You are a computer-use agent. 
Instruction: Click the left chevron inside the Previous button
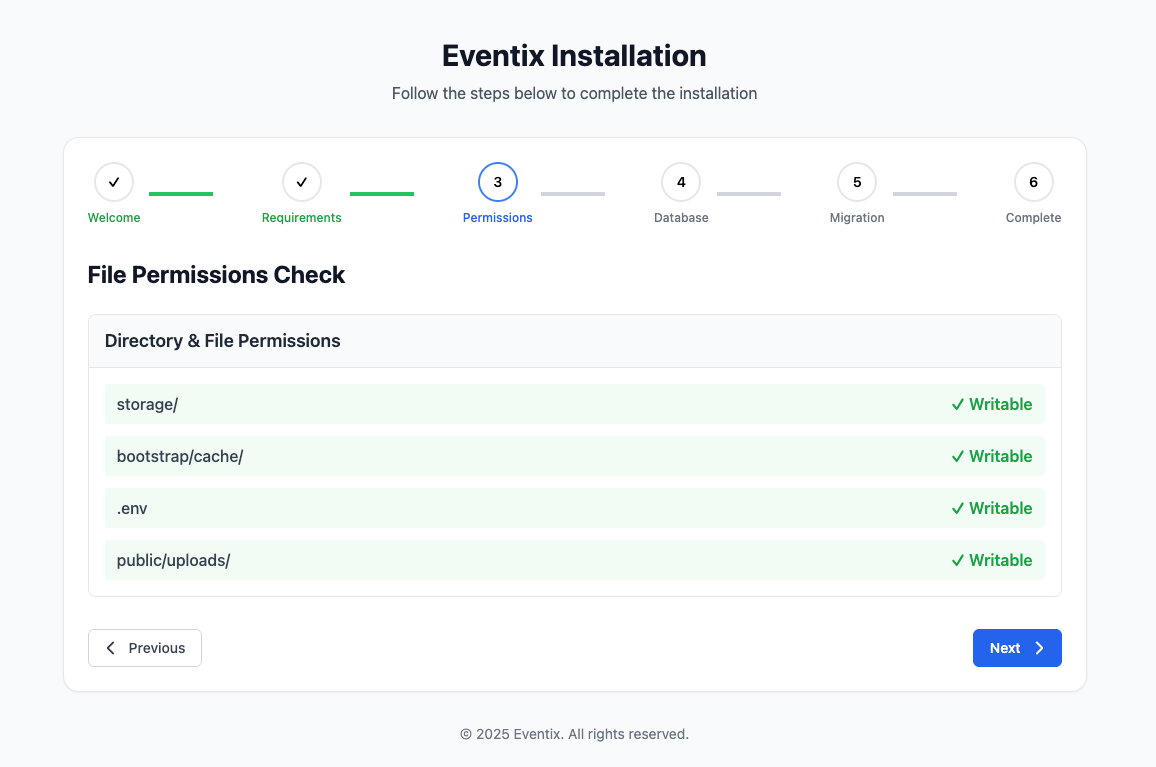tap(110, 648)
